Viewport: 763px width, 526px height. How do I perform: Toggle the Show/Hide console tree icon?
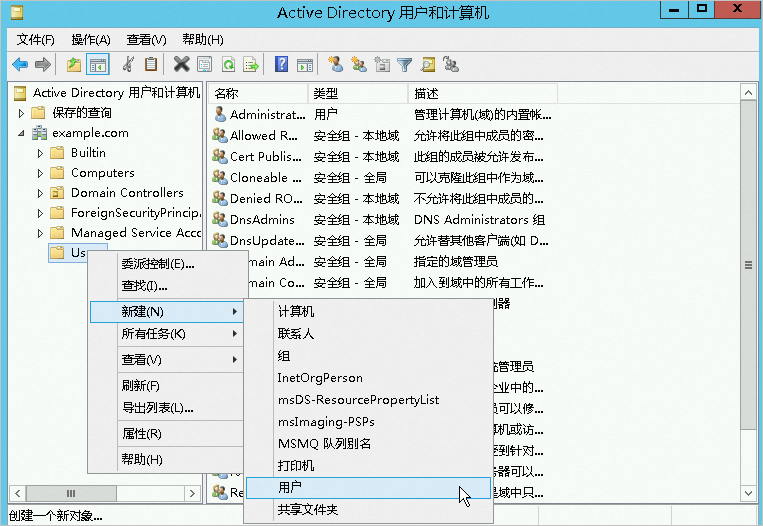(97, 64)
